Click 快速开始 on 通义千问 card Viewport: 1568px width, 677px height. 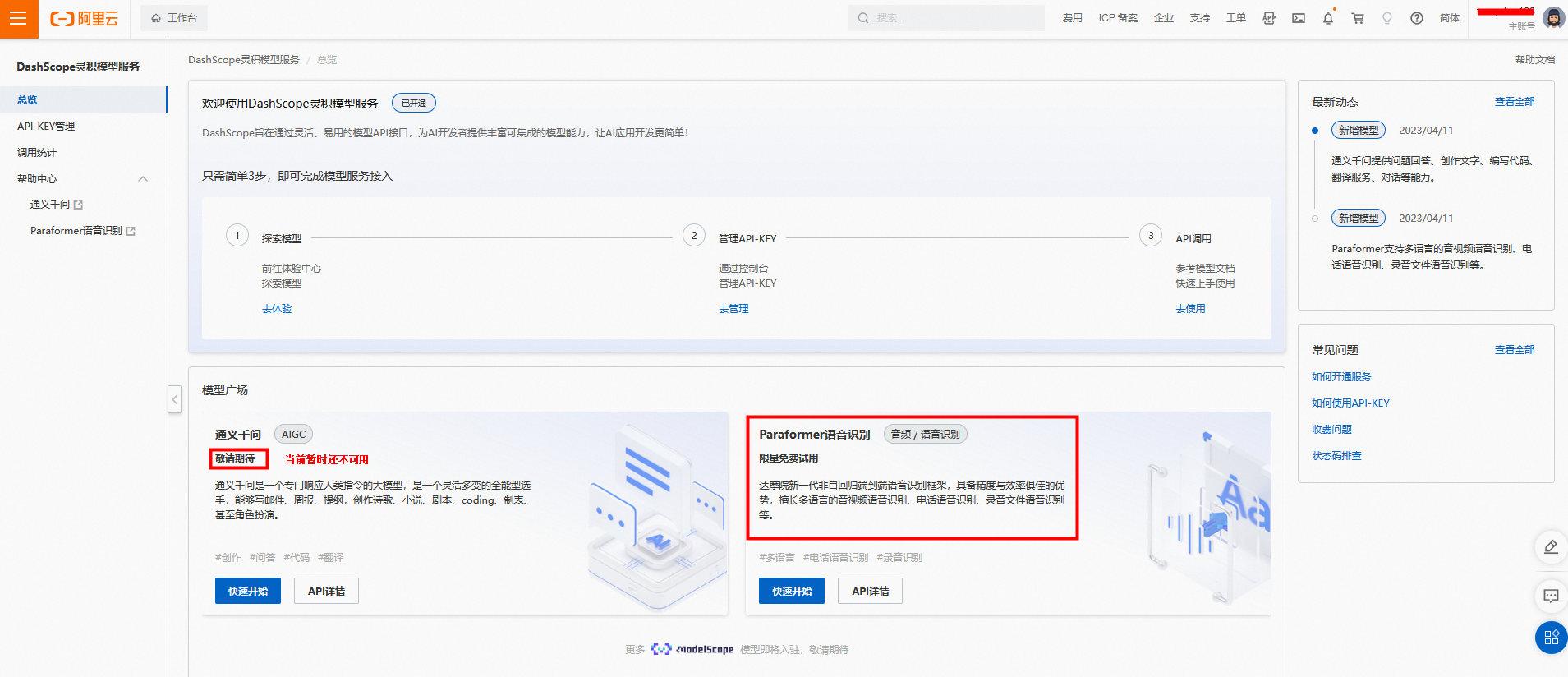pyautogui.click(x=248, y=591)
